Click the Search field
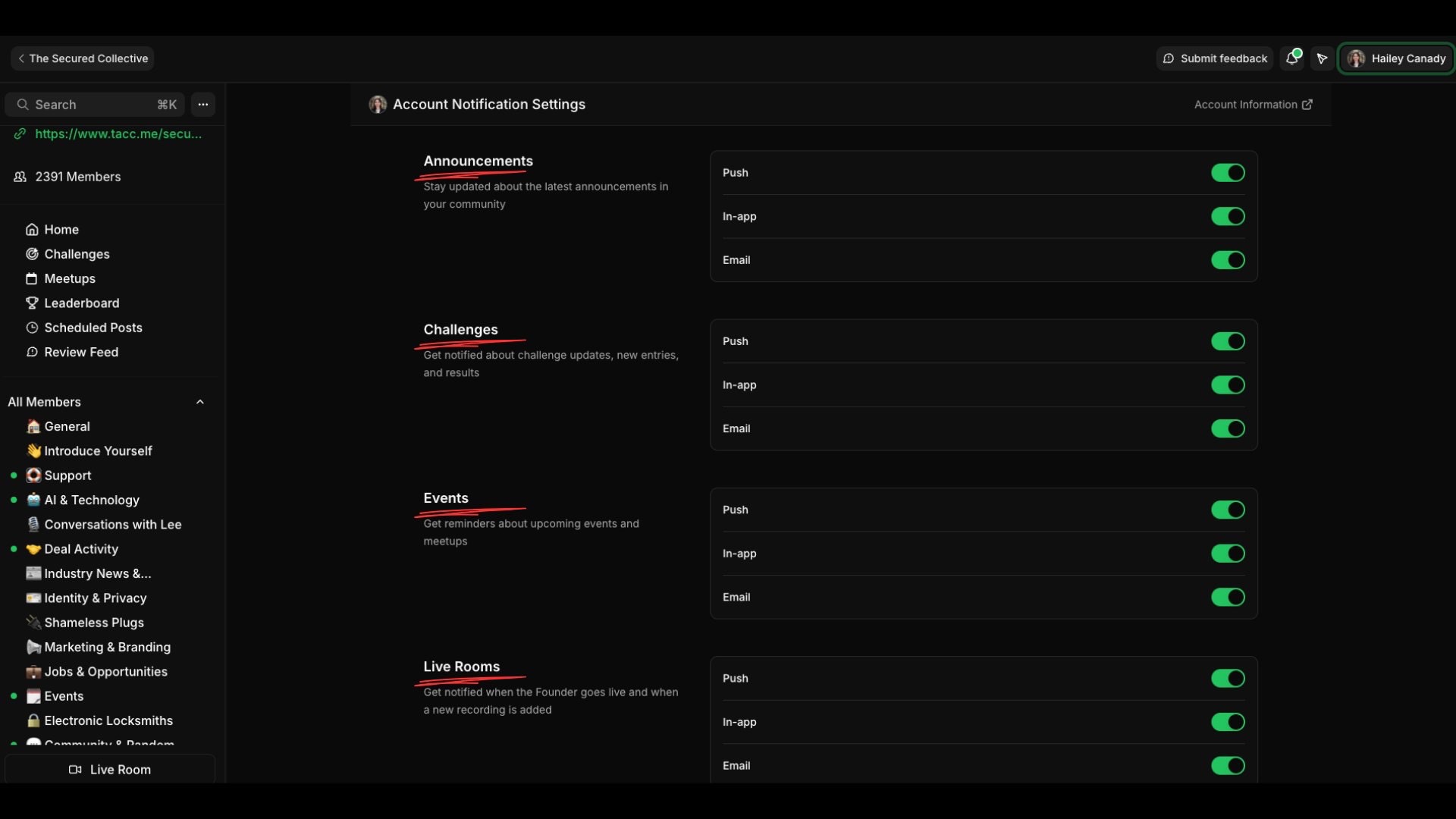 (x=95, y=105)
